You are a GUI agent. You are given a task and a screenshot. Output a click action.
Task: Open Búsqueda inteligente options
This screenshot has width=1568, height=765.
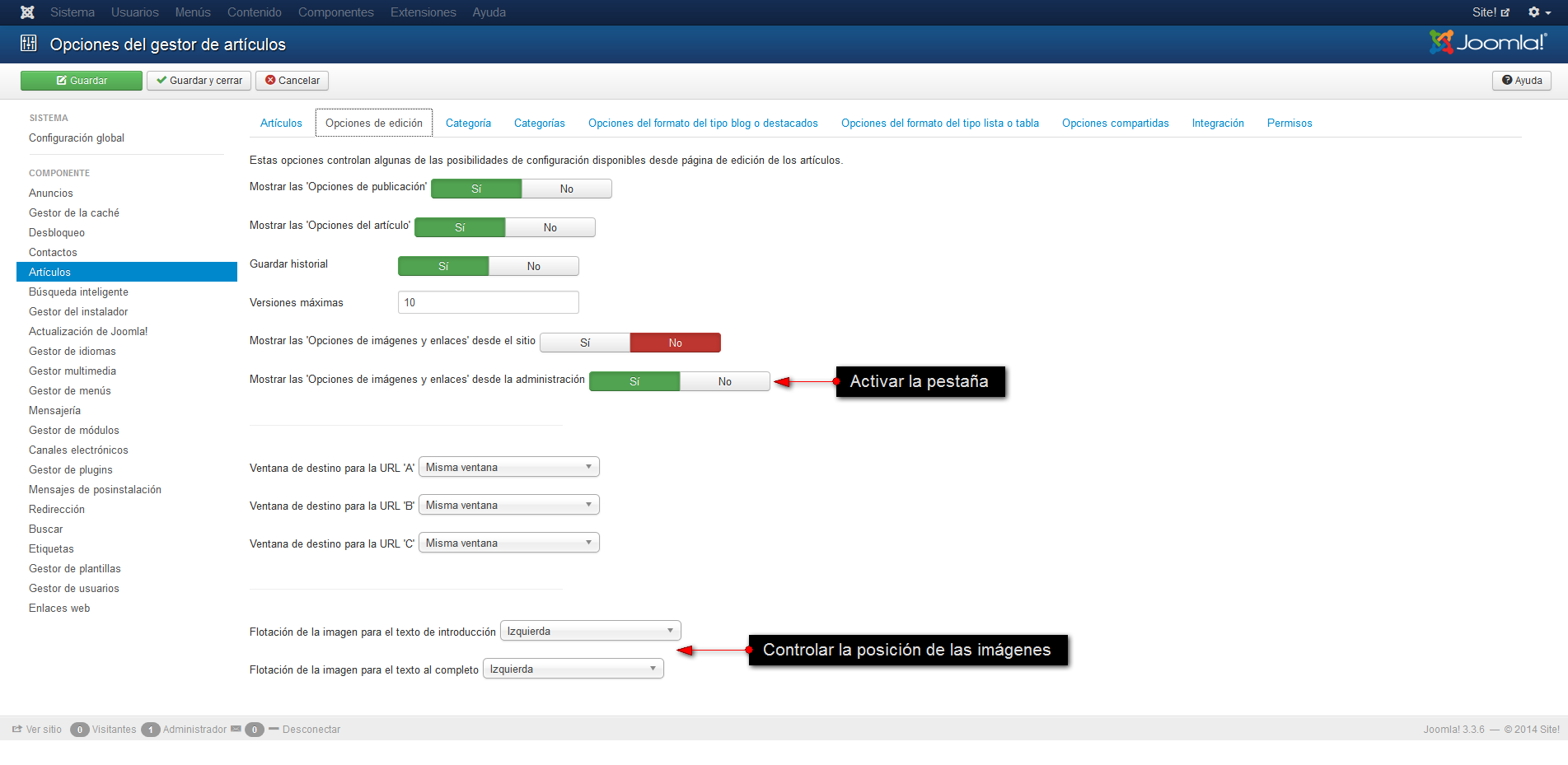(x=78, y=292)
